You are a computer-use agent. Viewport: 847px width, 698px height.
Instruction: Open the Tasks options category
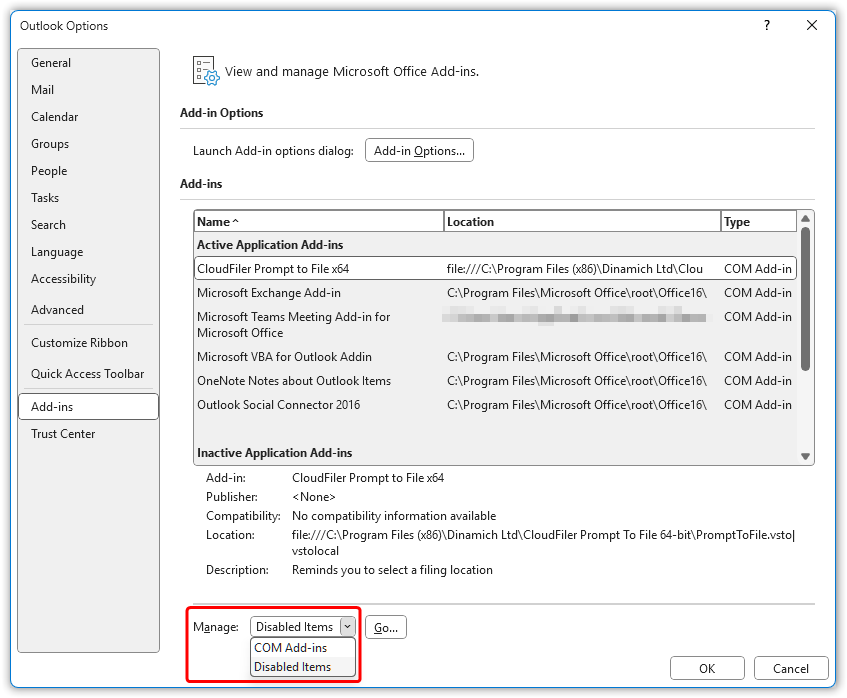[89, 198]
